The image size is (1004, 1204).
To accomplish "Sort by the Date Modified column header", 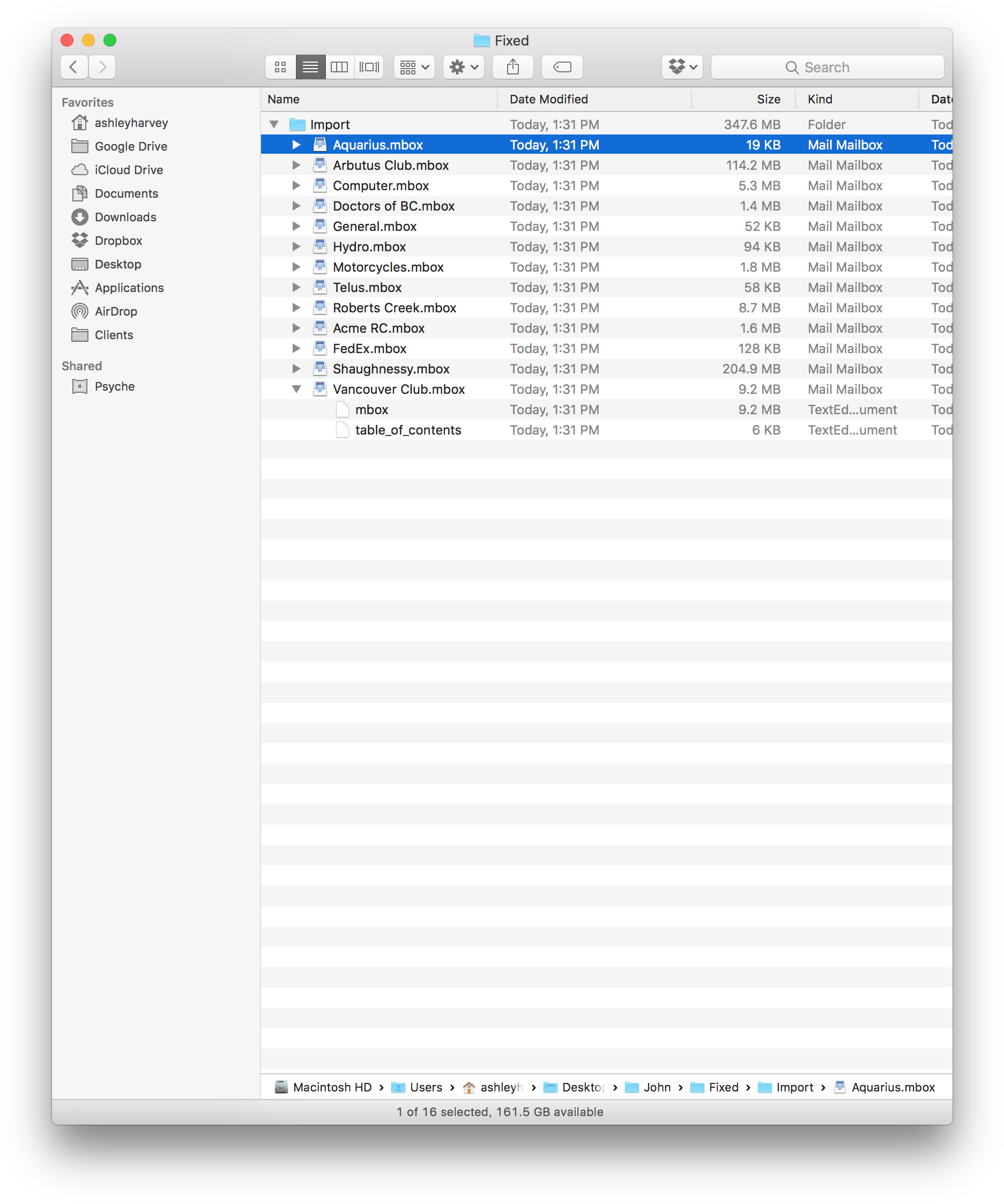I will pos(594,99).
